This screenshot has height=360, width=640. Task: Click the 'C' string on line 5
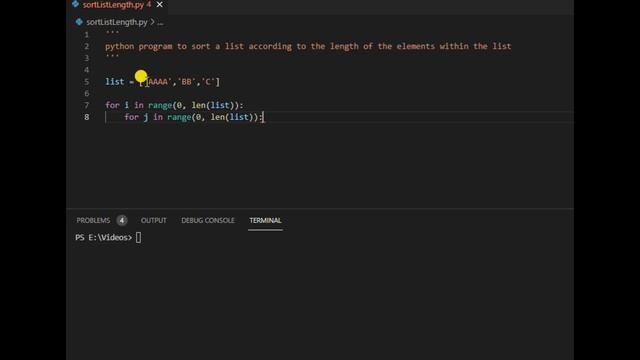coord(208,82)
